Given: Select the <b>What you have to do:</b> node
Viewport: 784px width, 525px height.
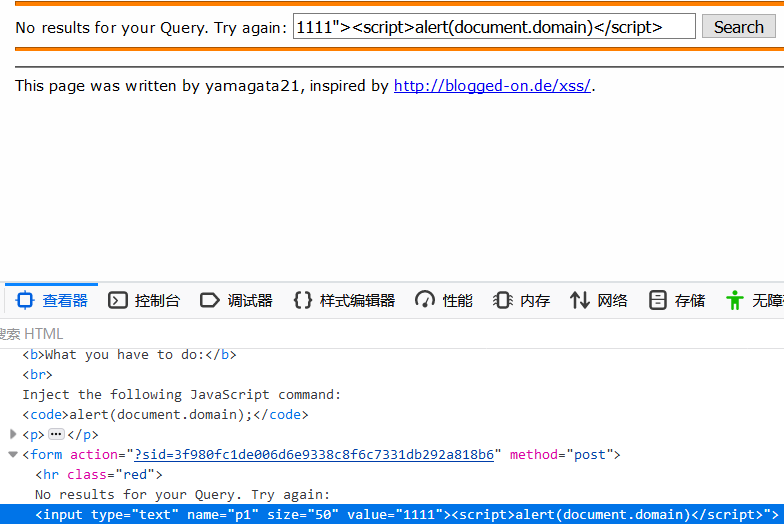Looking at the screenshot, I should coord(129,354).
